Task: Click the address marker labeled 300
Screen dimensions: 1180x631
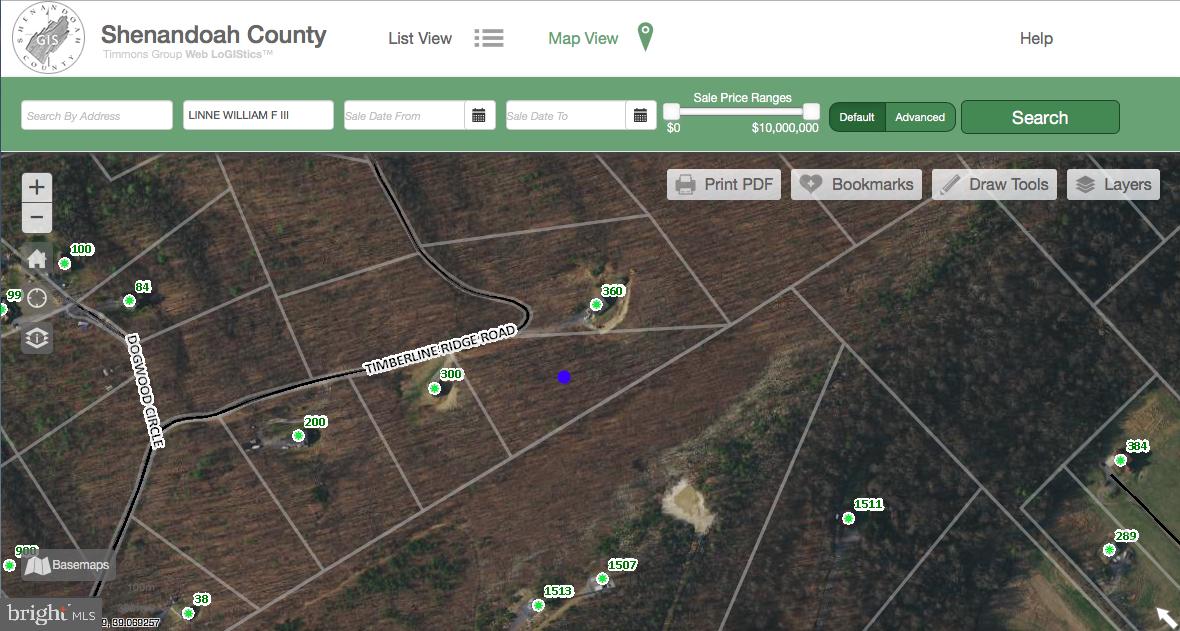Action: [434, 388]
